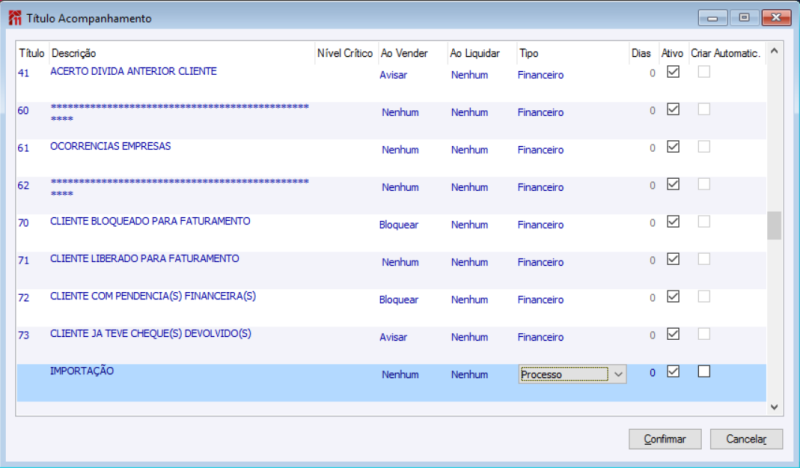
Task: Check Criar Automatic. for title 70
Action: [x=704, y=221]
